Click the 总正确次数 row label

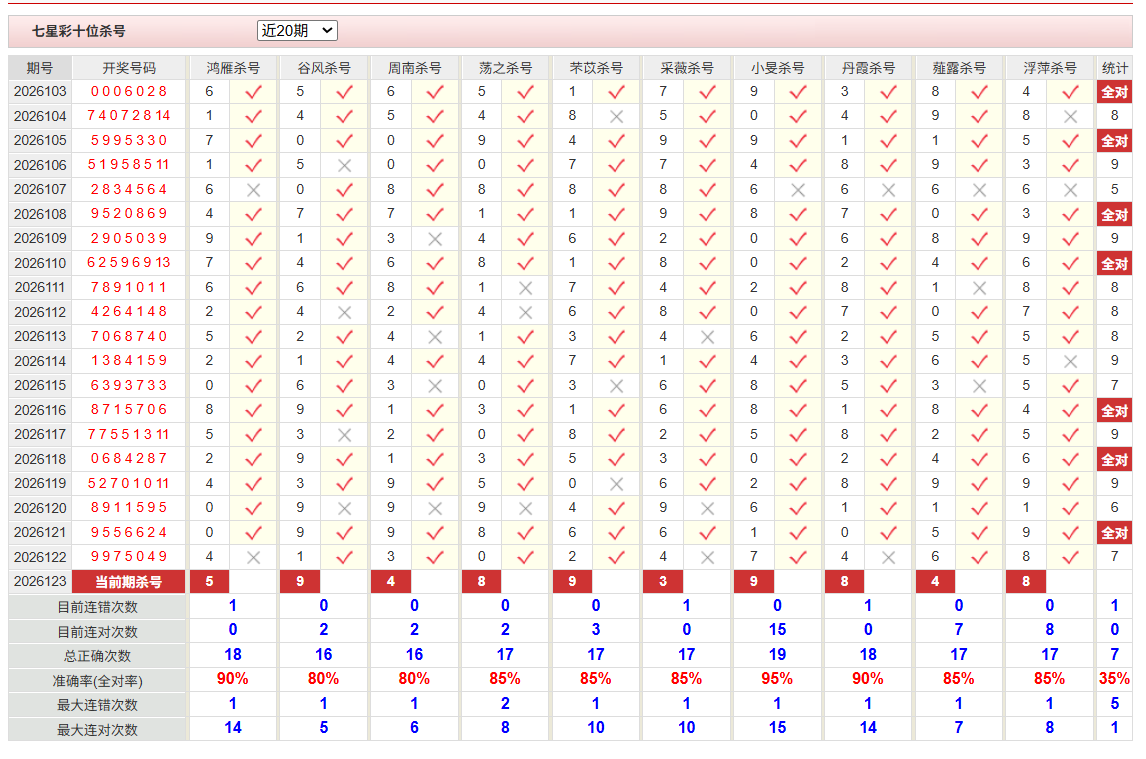[x=97, y=656]
